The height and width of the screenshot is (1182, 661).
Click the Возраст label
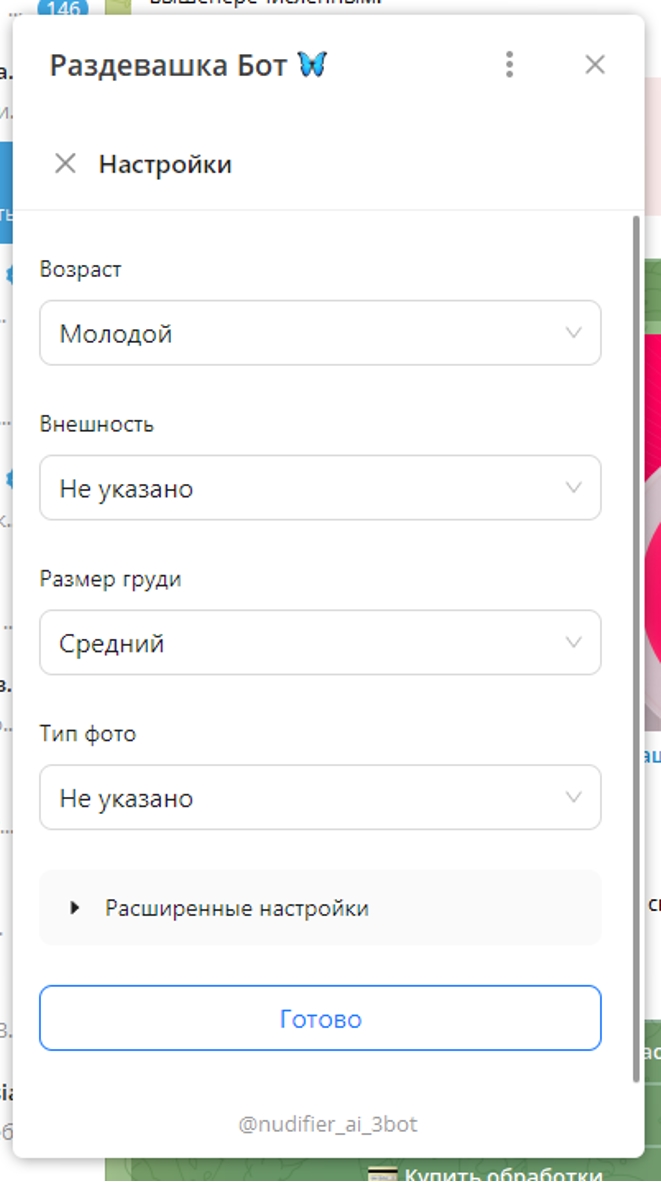(x=81, y=270)
